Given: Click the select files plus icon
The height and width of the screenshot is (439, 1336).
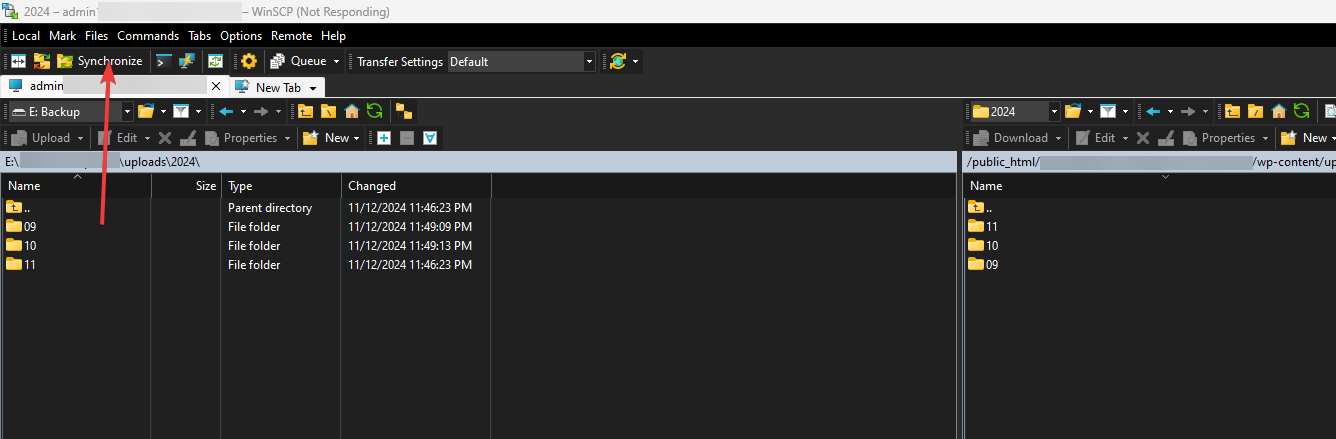Looking at the screenshot, I should point(384,138).
